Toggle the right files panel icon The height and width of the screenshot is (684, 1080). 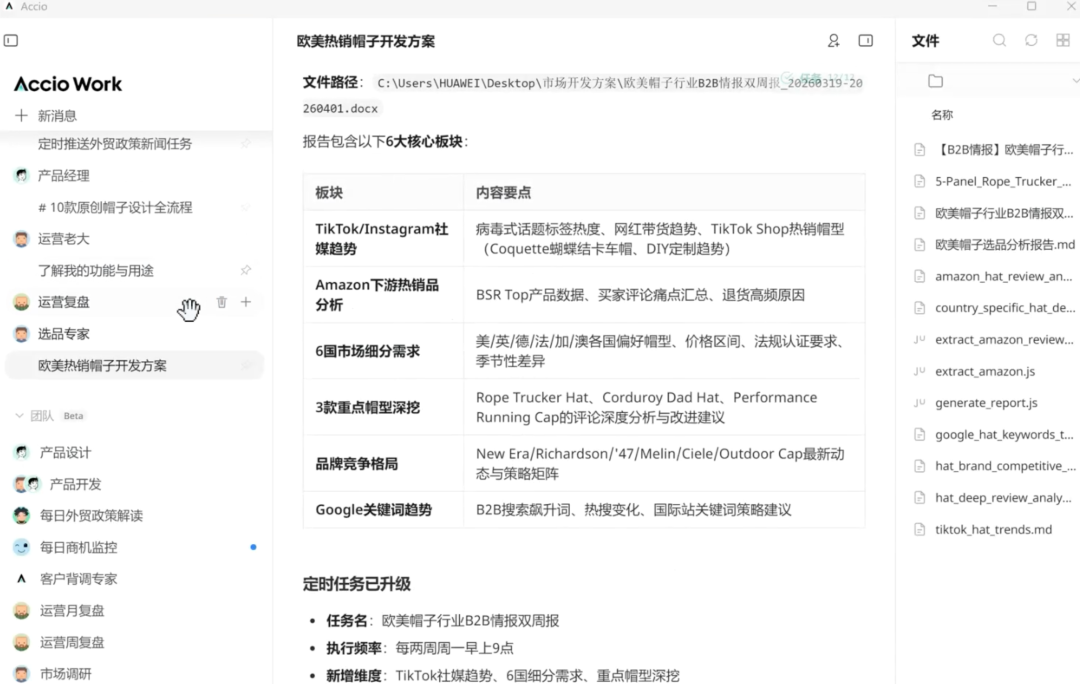pos(866,41)
